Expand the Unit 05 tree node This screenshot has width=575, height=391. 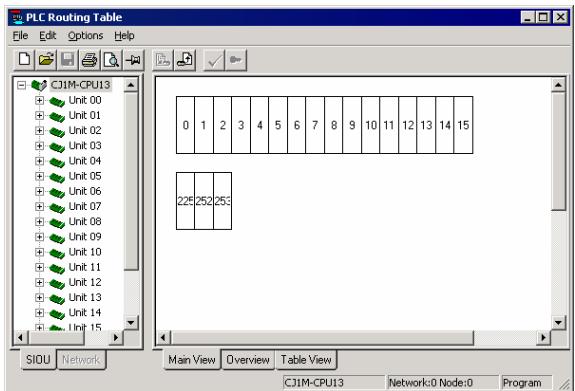pyautogui.click(x=39, y=176)
